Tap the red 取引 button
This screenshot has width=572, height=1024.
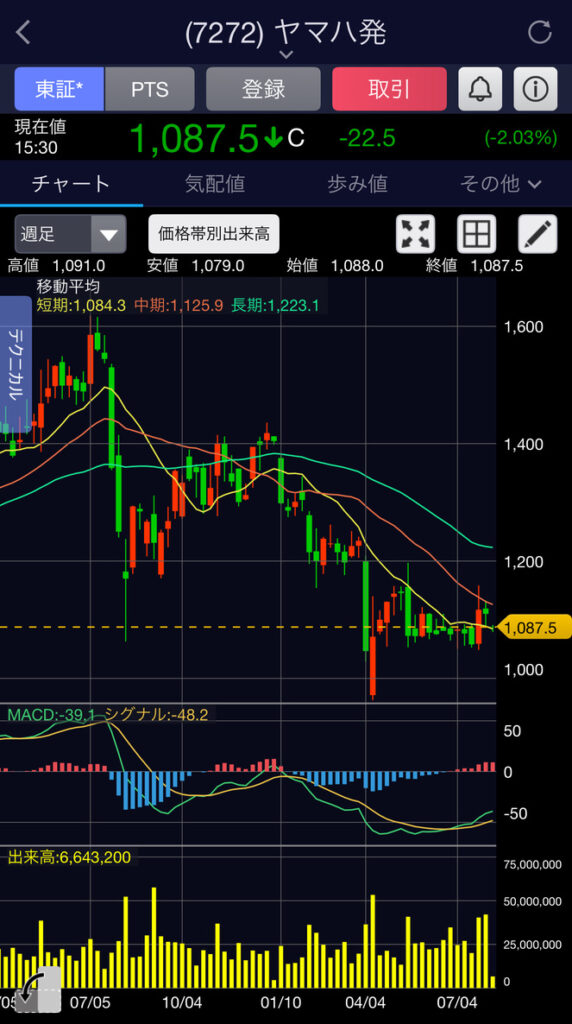[x=389, y=89]
